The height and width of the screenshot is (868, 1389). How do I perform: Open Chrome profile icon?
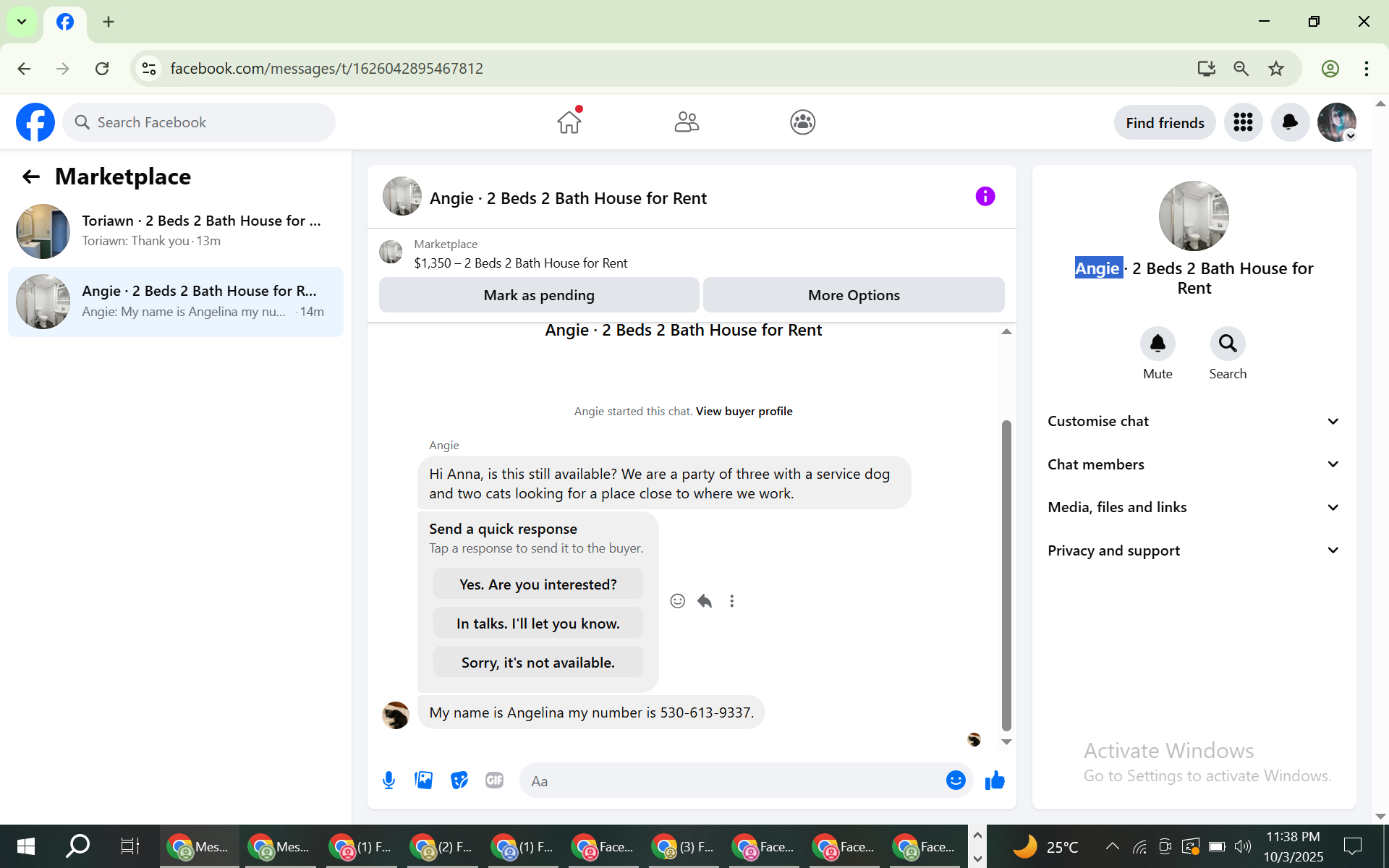pyautogui.click(x=1330, y=69)
